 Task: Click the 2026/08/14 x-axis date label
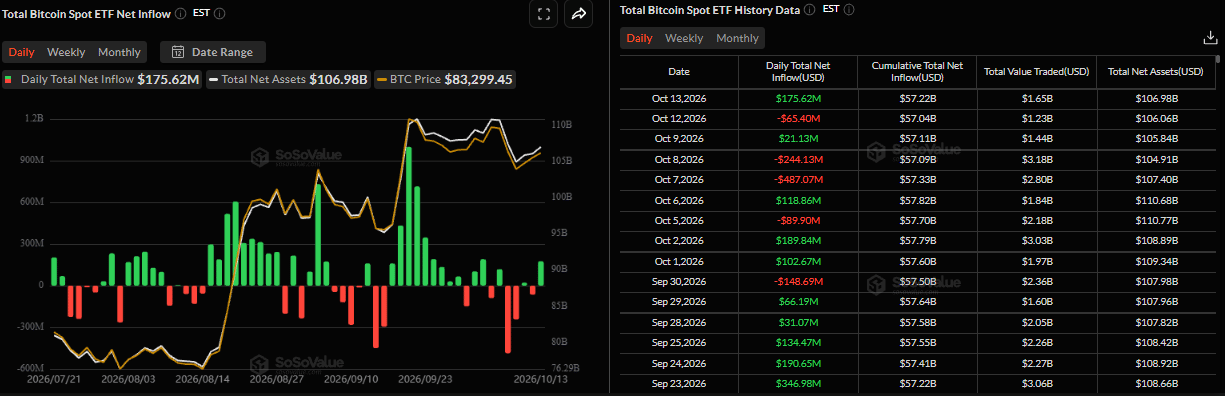coord(202,380)
